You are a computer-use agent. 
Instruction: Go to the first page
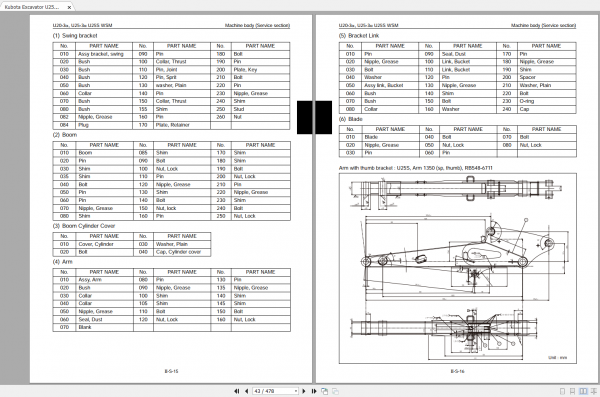236,391
